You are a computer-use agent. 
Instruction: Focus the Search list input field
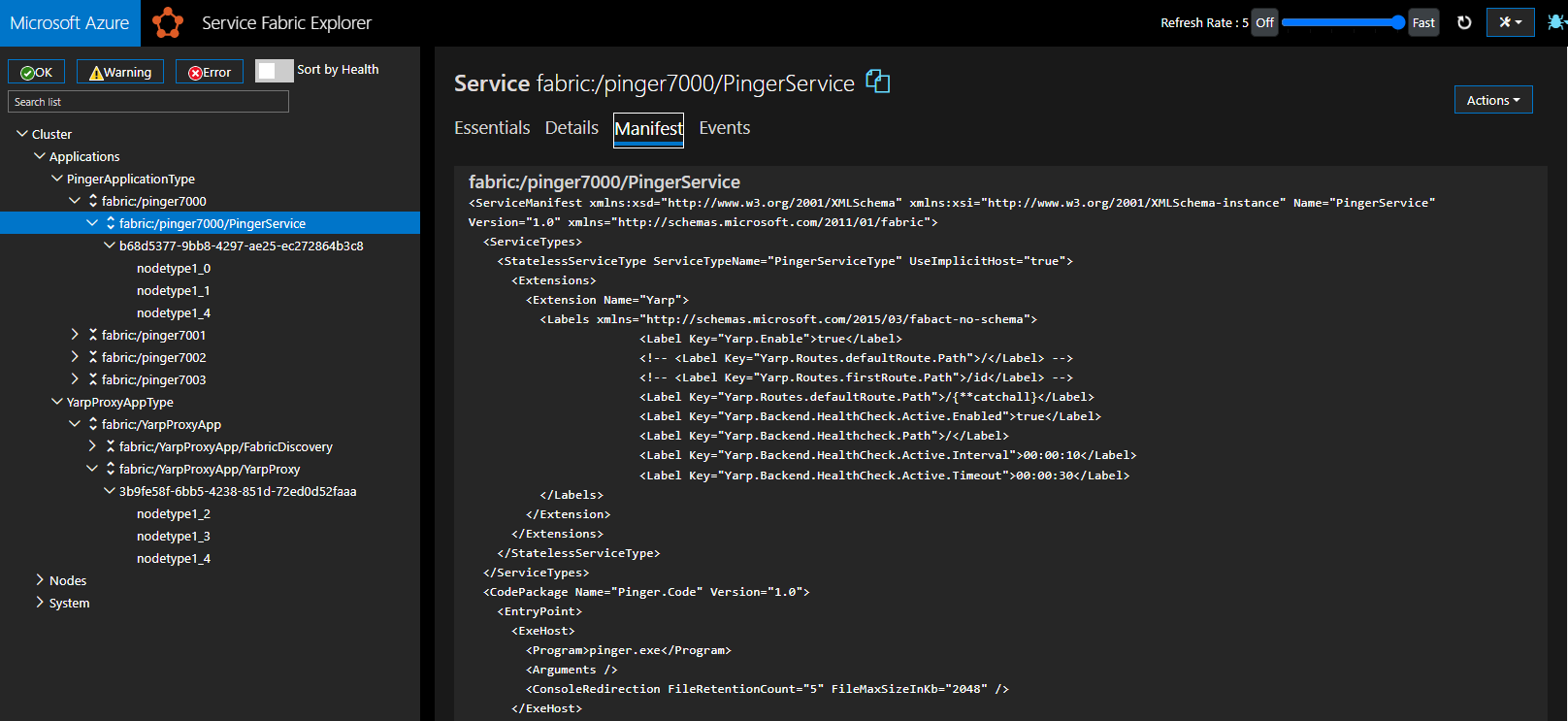(148, 101)
